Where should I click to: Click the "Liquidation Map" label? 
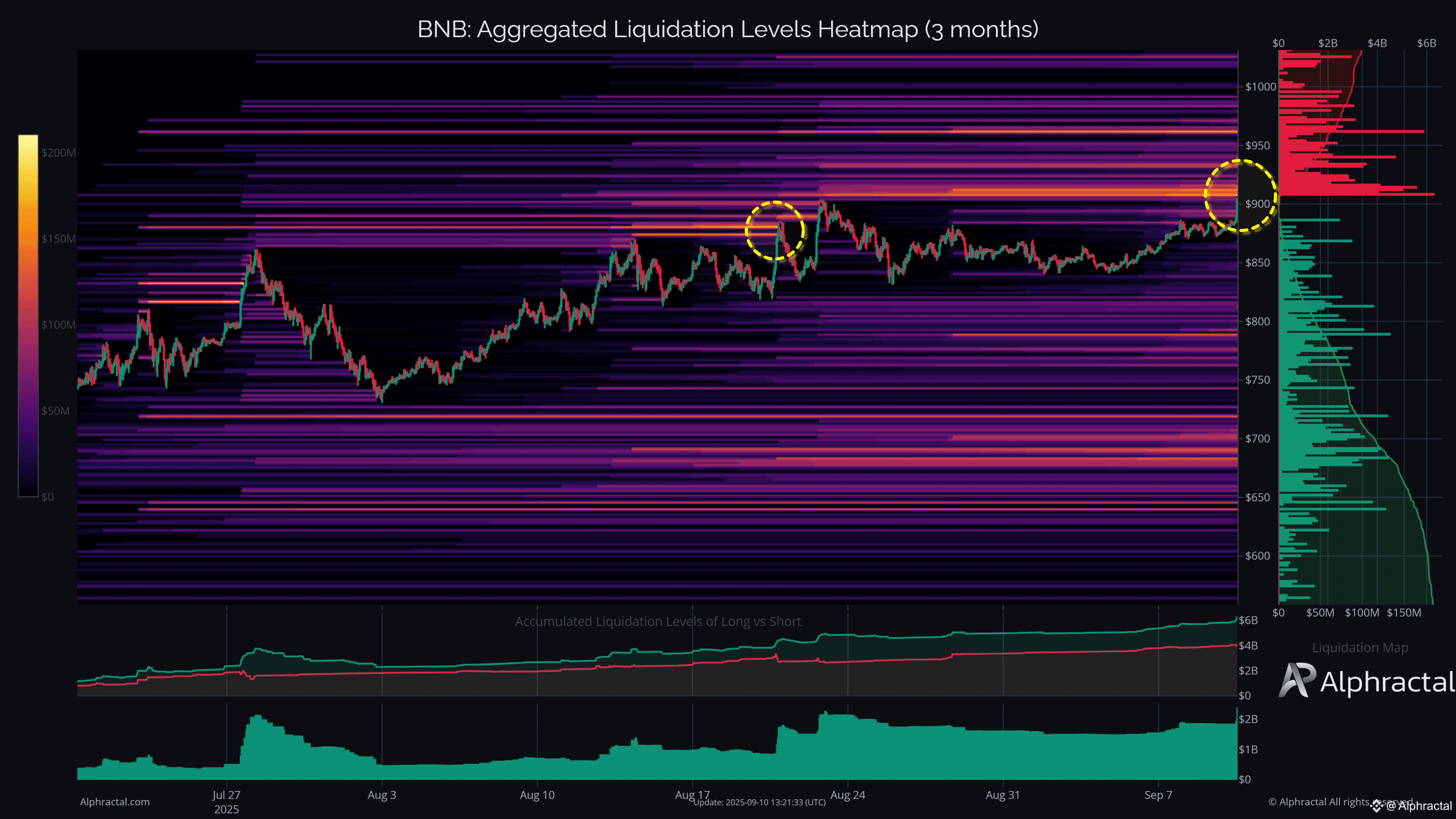click(1360, 648)
